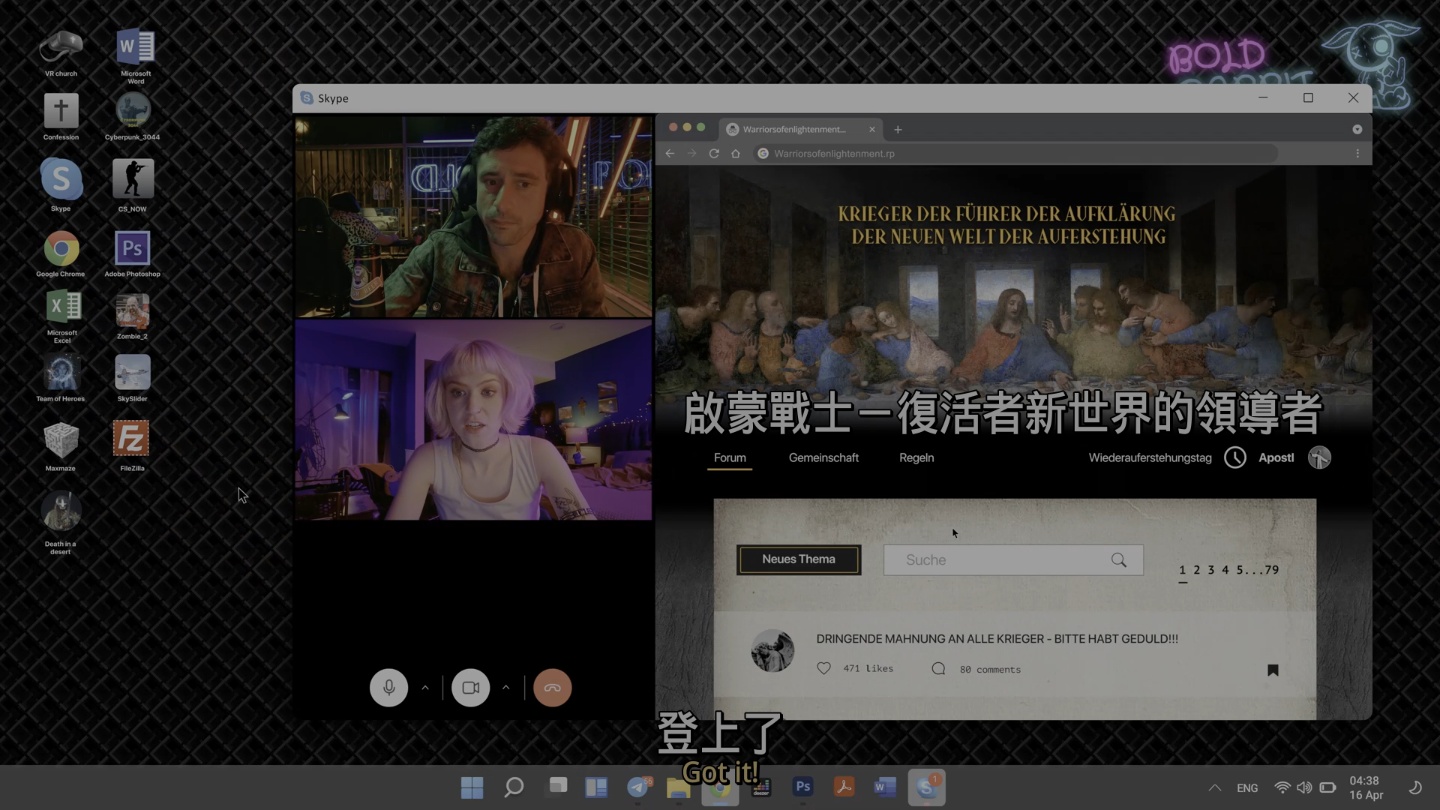Open taskbar search magnifier
This screenshot has height=810, width=1440.
point(514,788)
